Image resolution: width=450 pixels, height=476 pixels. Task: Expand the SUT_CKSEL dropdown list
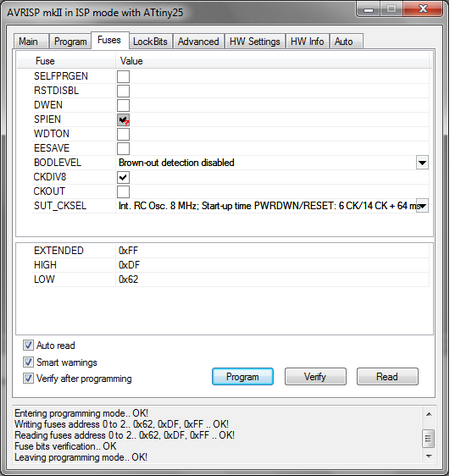(x=422, y=206)
